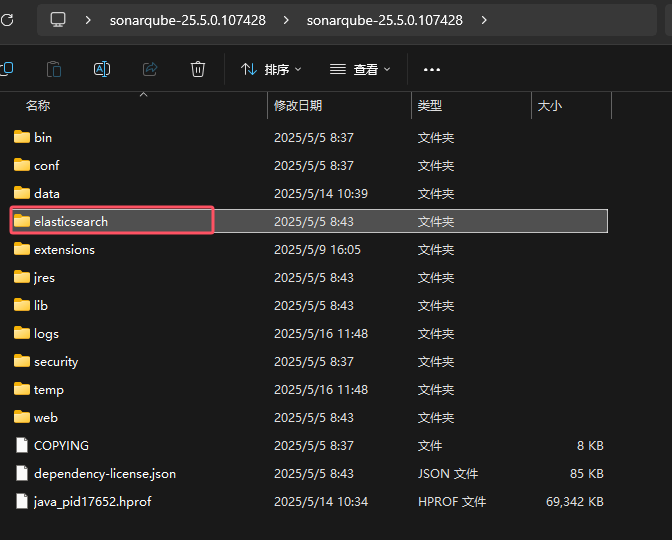Click the jres folder name

44,278
